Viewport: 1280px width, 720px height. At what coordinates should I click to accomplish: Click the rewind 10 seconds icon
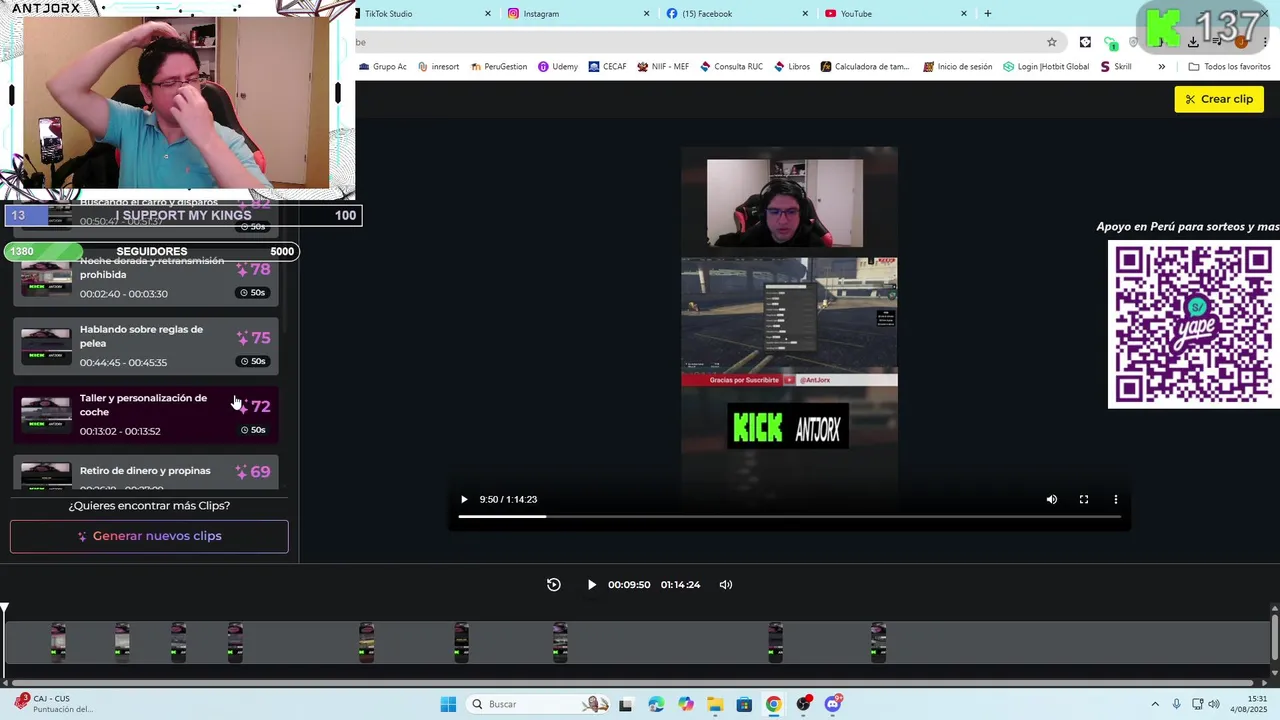click(x=553, y=585)
